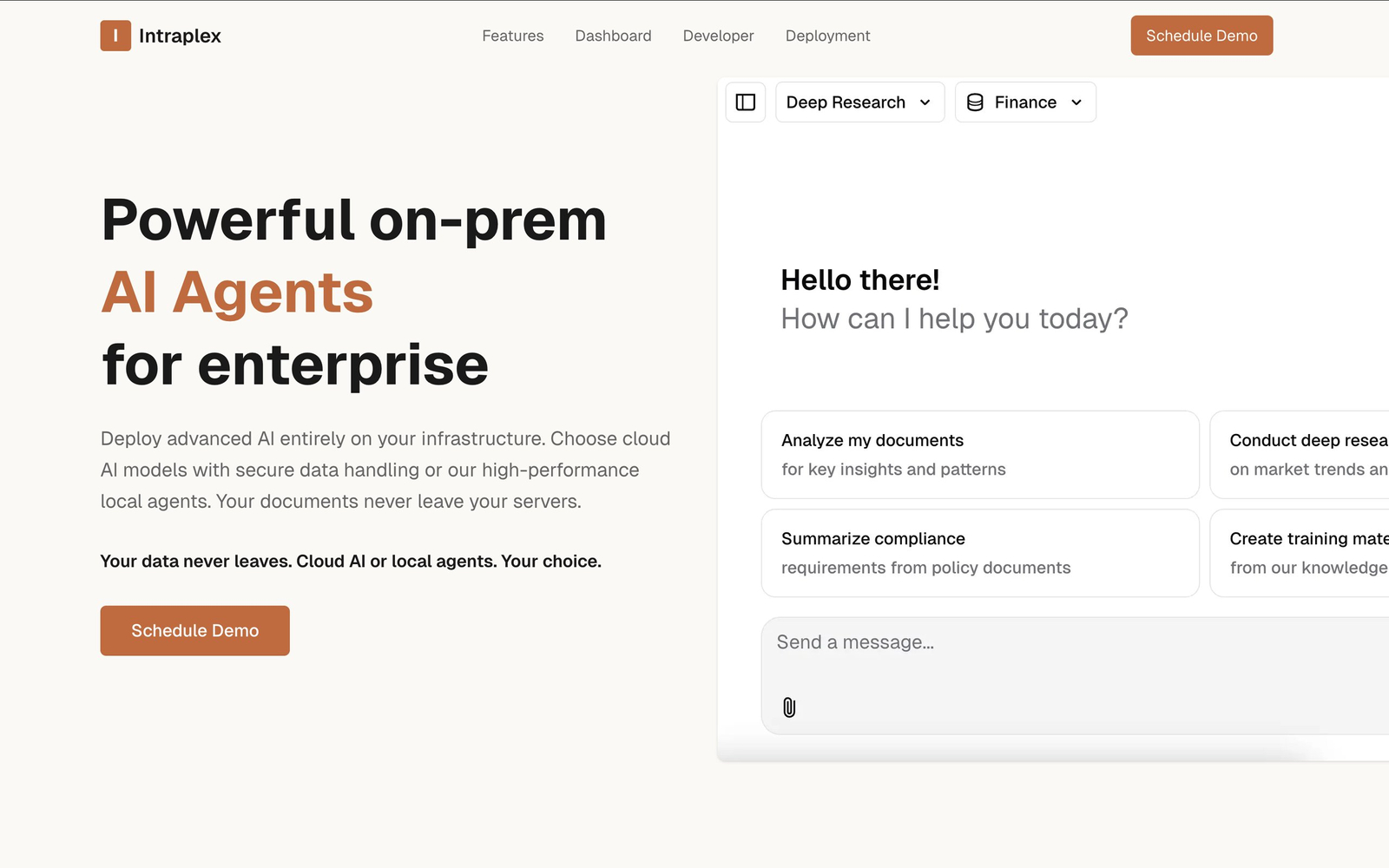Open the Features nav item
Screen dimensions: 1389x868
point(513,36)
